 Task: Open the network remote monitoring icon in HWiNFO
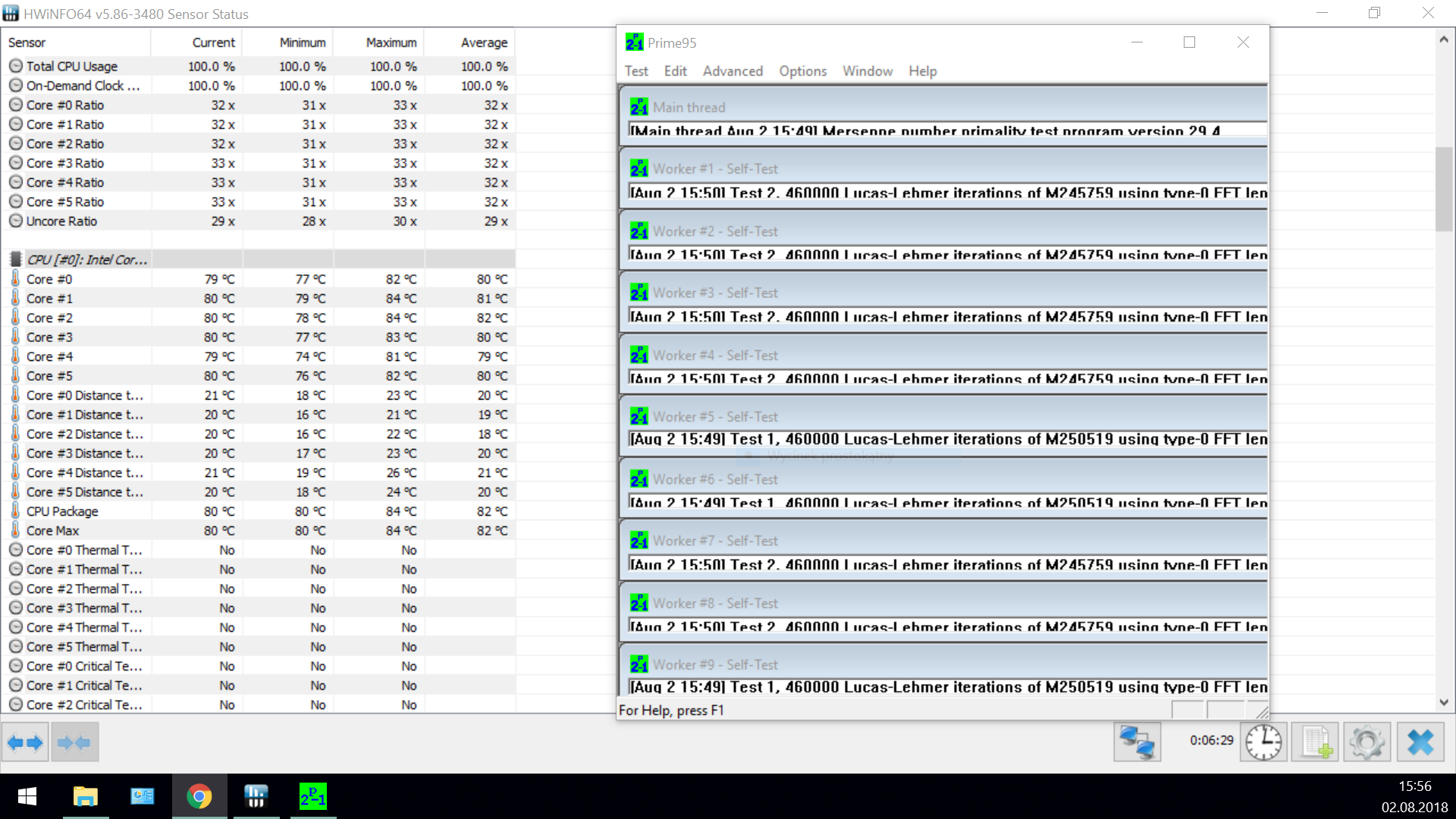(x=1137, y=742)
